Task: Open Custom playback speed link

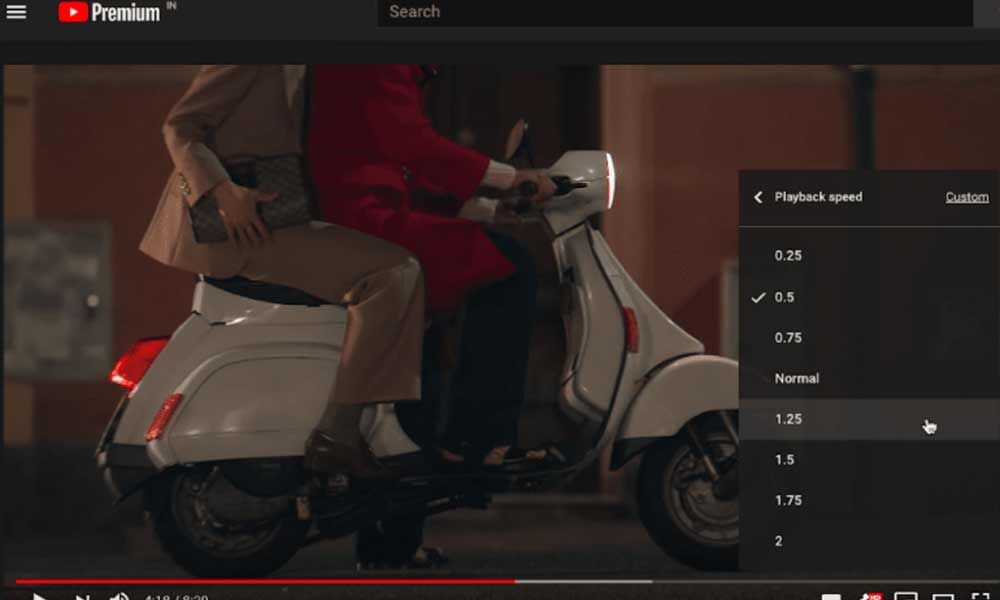Action: tap(966, 197)
